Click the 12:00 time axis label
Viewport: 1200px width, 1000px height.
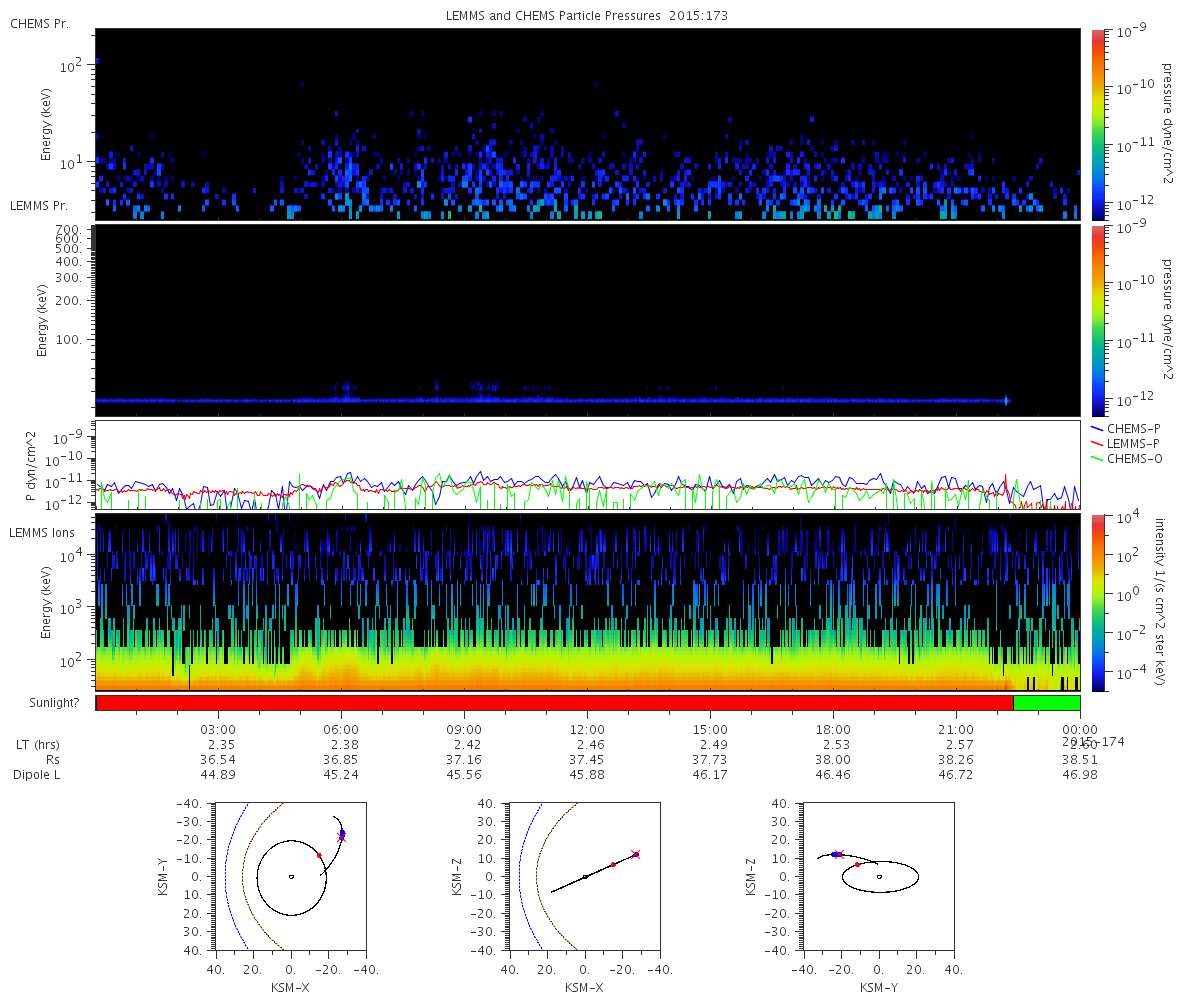[587, 730]
